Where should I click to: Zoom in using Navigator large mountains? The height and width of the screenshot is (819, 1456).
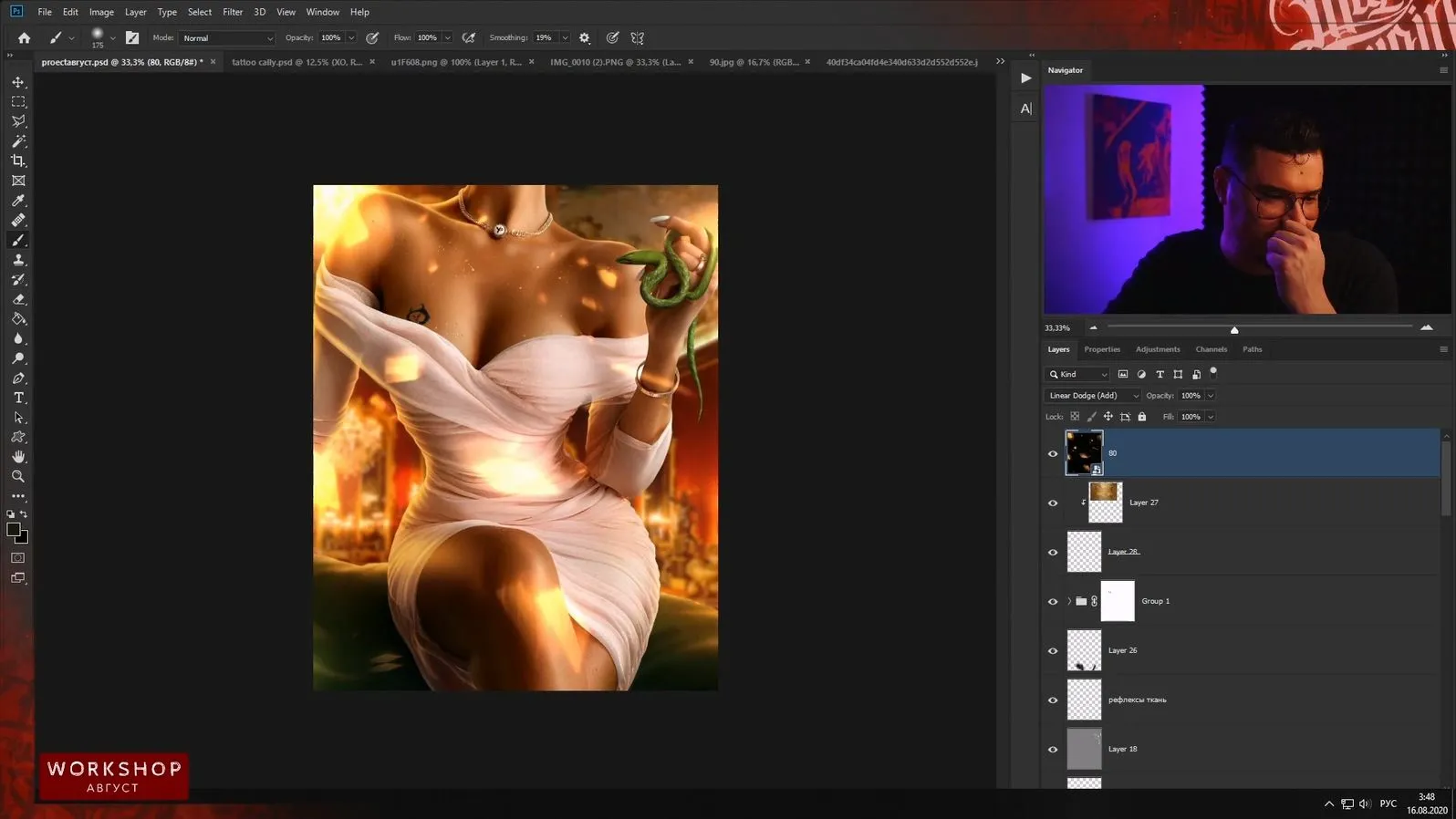click(x=1427, y=327)
